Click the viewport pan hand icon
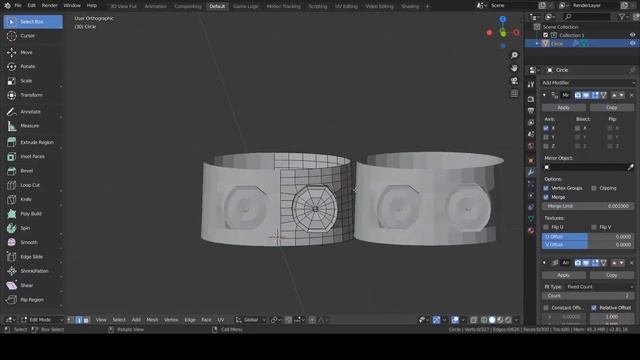640x360 pixels. tap(514, 68)
